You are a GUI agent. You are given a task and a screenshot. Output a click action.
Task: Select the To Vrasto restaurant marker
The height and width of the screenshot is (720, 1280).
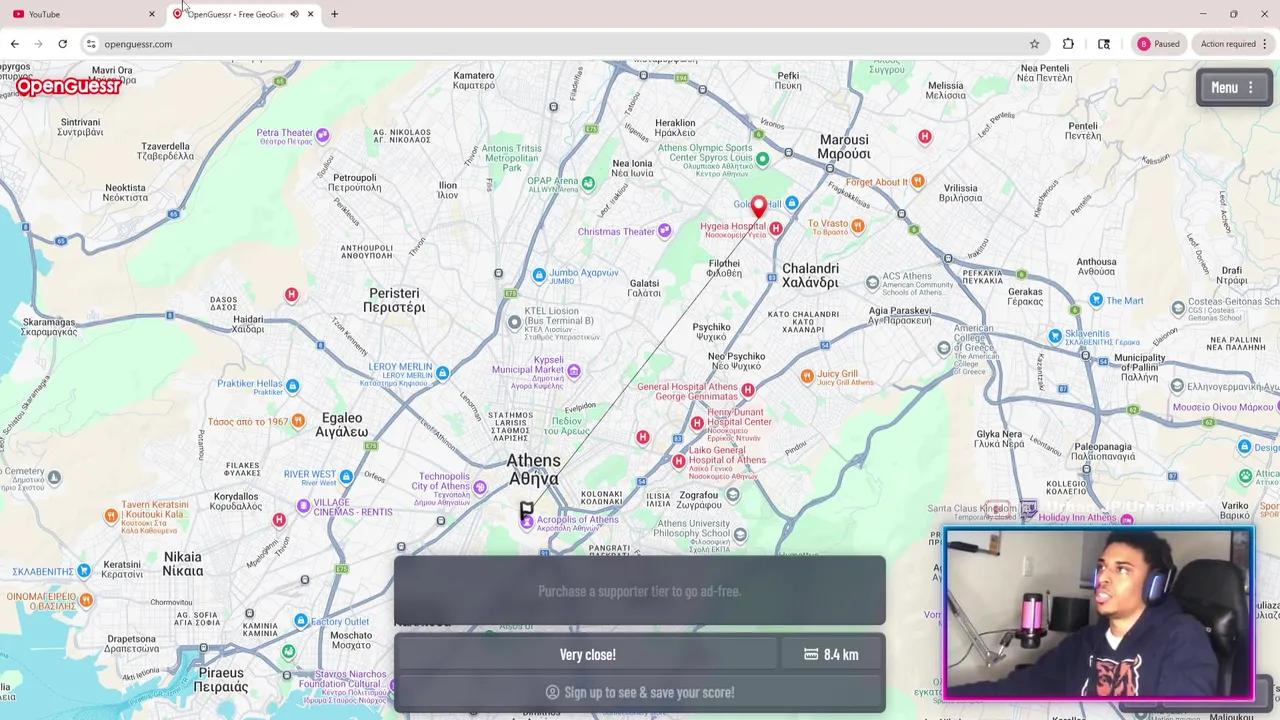(857, 227)
